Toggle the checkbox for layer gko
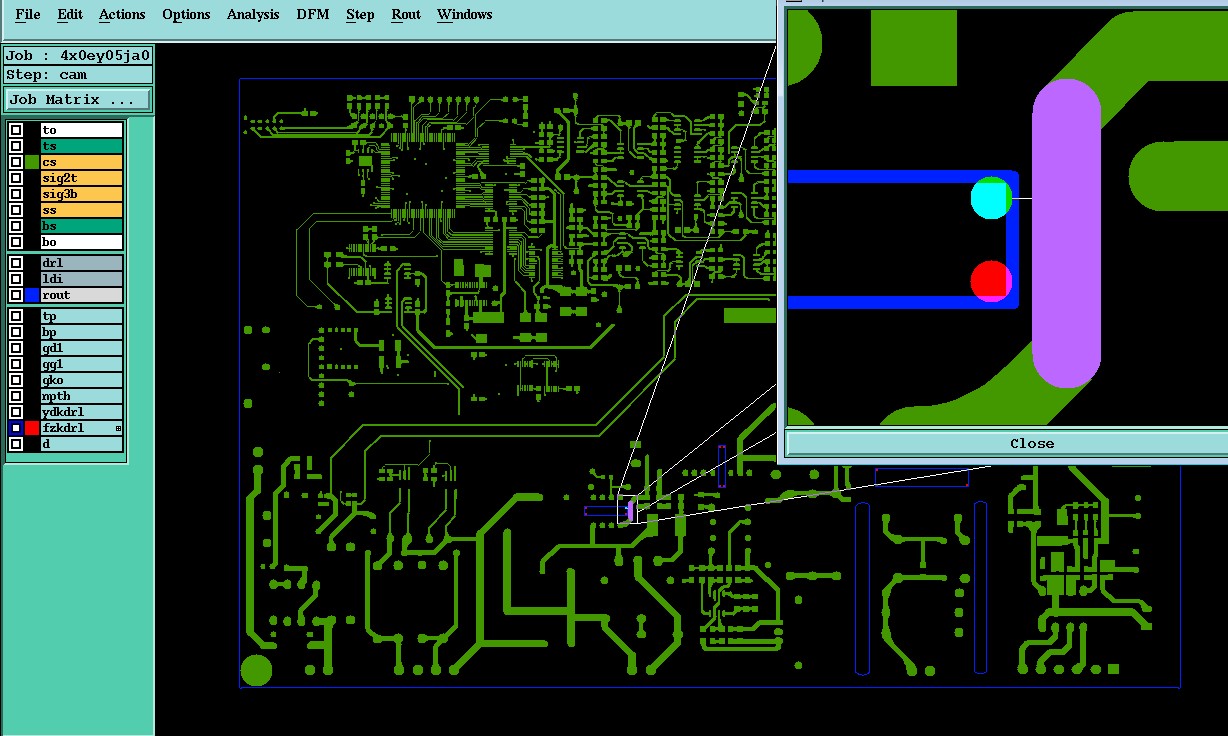This screenshot has height=736, width=1228. [x=16, y=380]
